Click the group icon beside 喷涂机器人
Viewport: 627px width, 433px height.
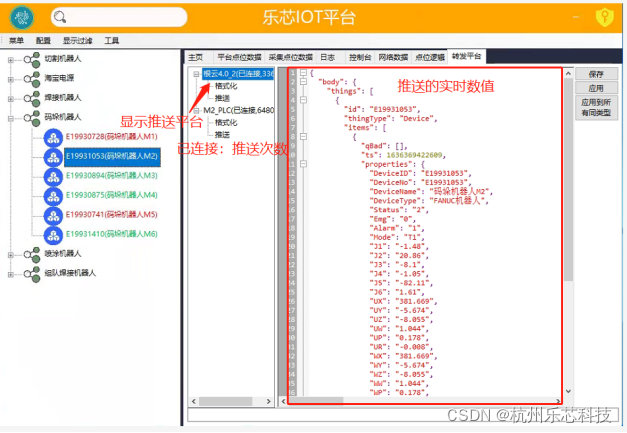[x=32, y=254]
